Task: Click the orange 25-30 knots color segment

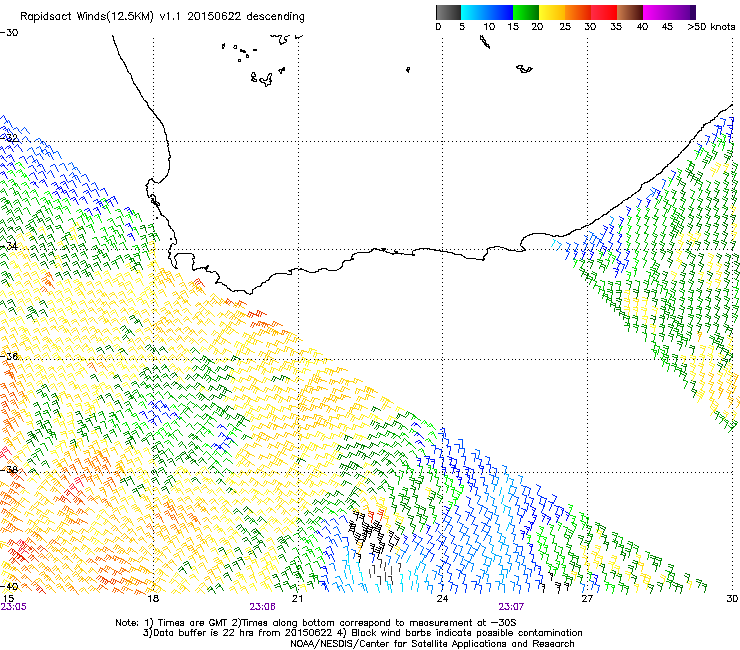Action: (x=578, y=12)
